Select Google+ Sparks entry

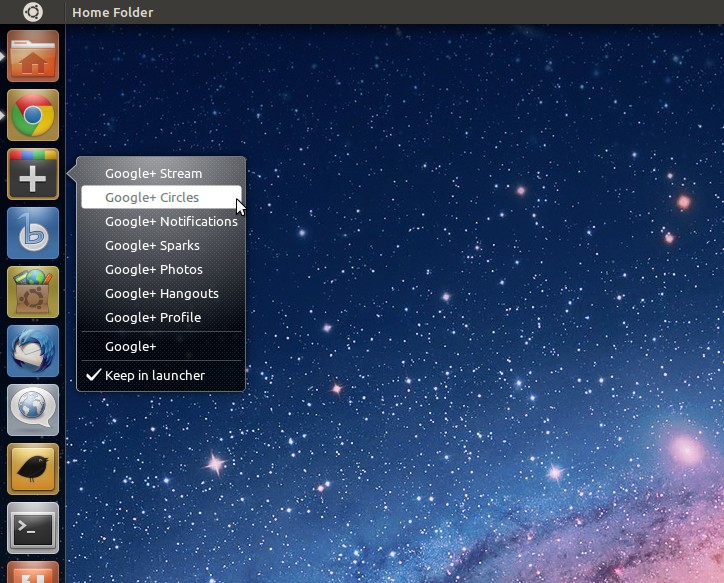[x=161, y=246]
